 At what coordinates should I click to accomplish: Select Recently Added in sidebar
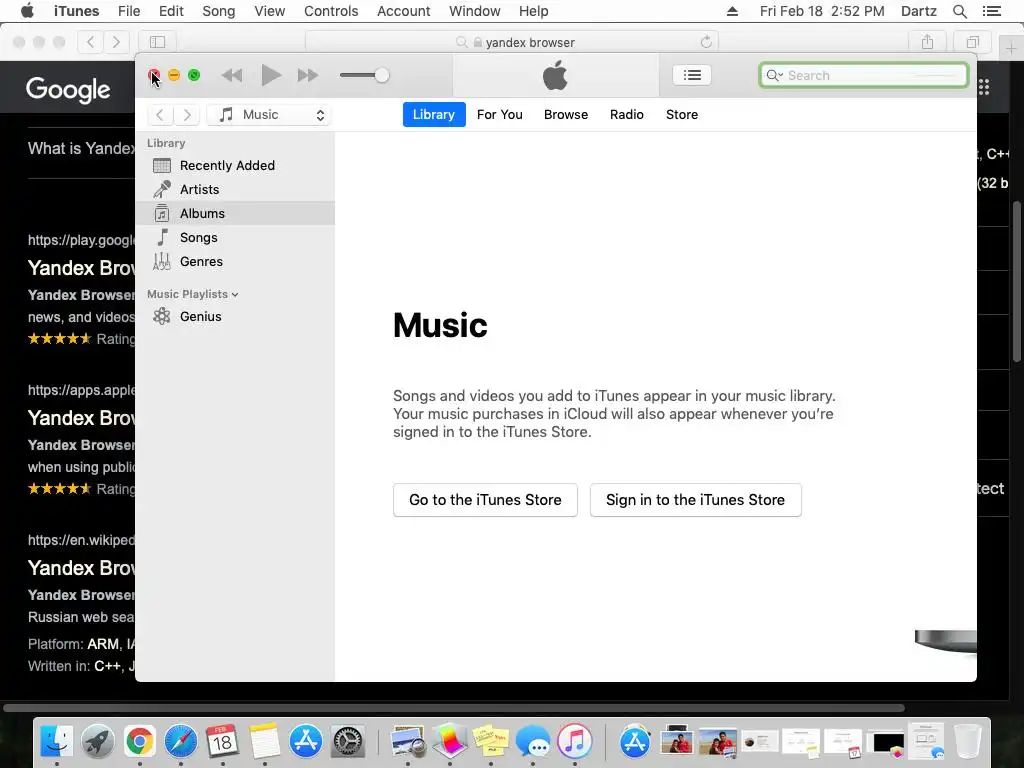point(235,165)
